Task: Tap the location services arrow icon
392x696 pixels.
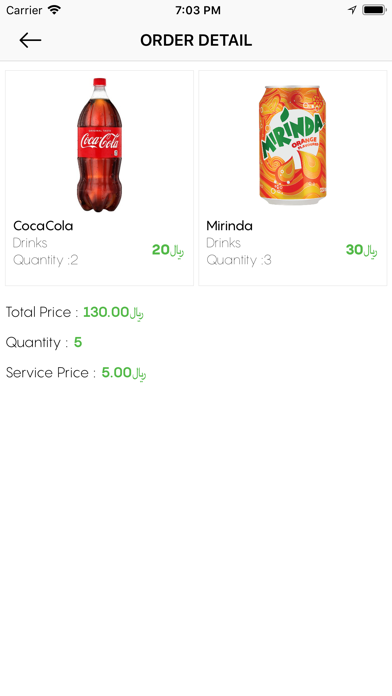Action: tap(352, 10)
